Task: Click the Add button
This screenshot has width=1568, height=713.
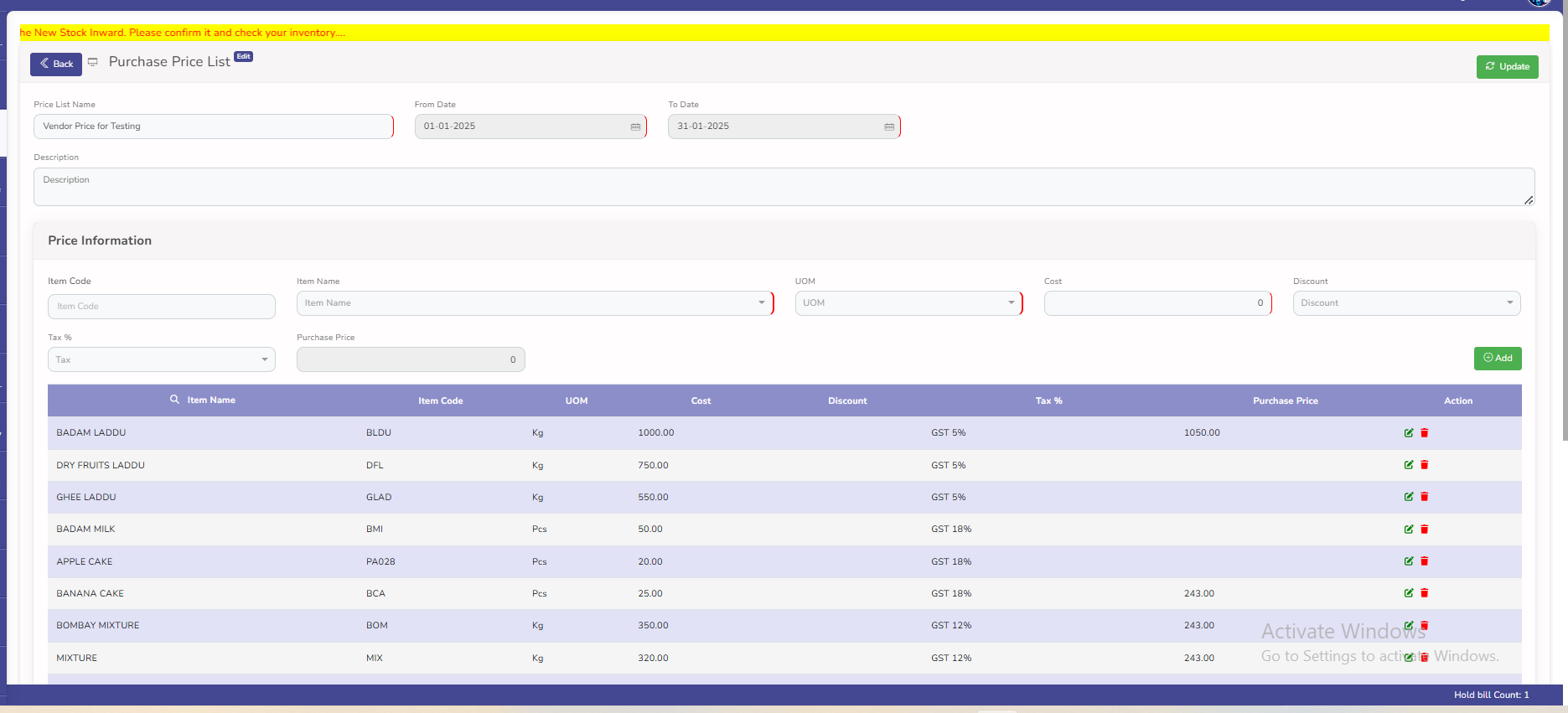Action: [1497, 359]
